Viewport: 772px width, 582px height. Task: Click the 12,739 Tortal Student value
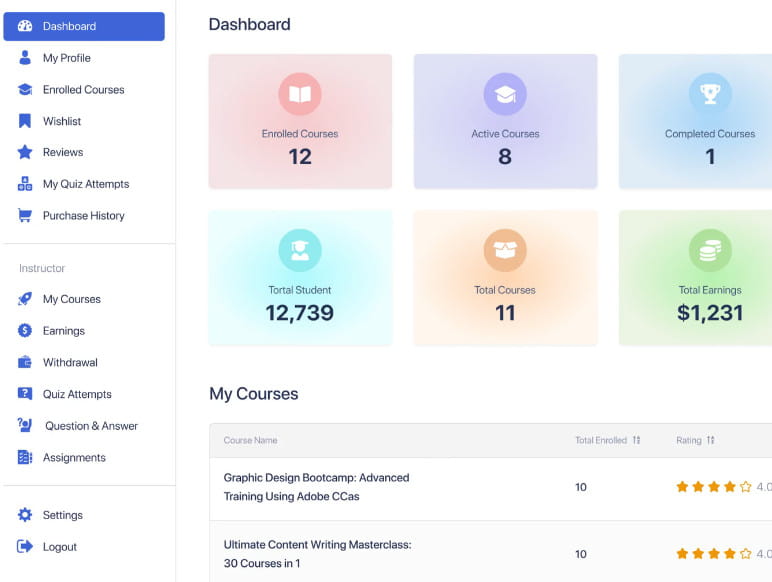pos(300,313)
